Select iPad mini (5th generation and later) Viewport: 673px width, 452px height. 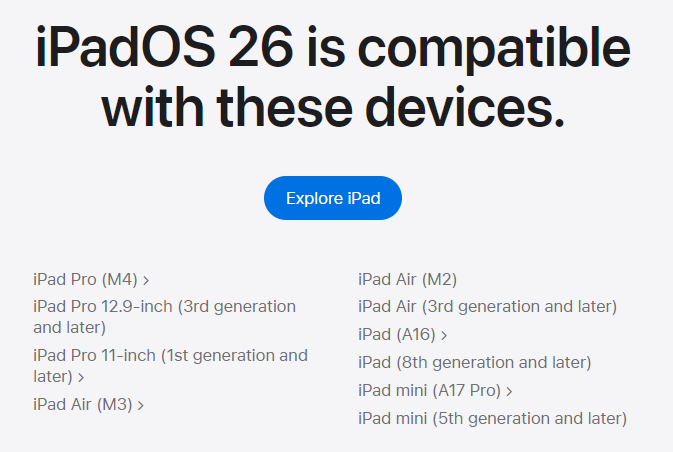[492, 418]
